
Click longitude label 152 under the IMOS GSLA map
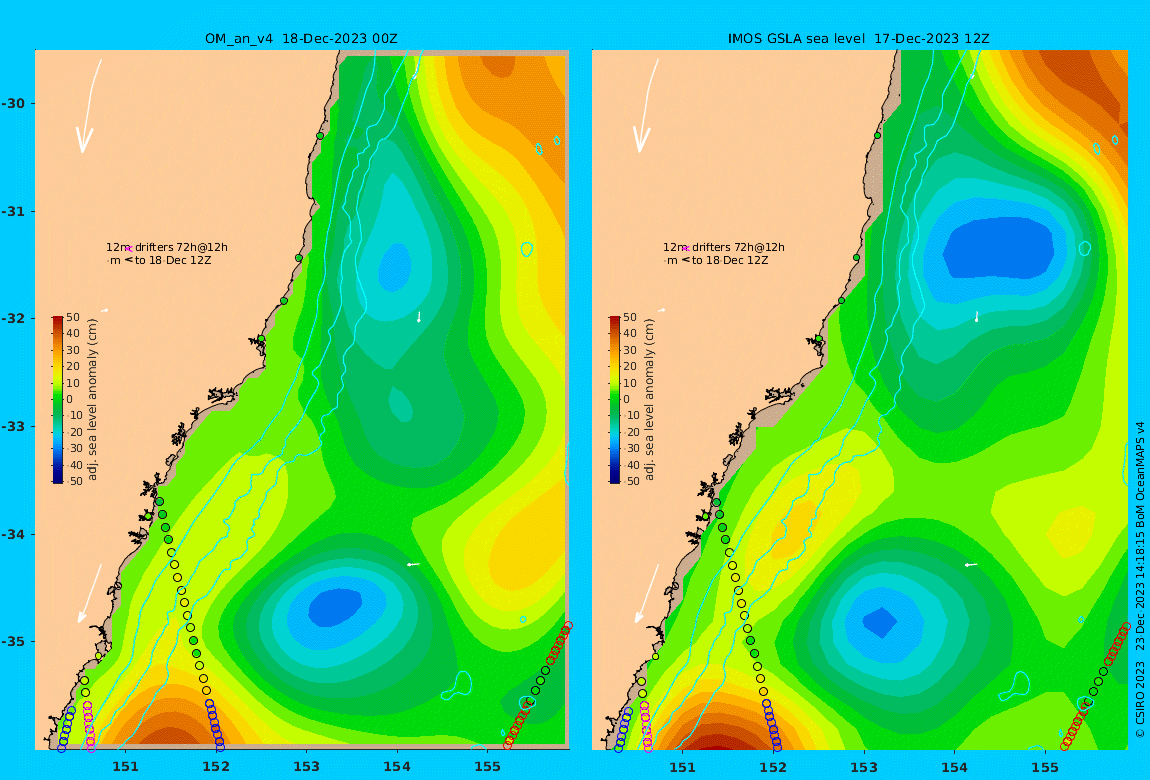[773, 767]
